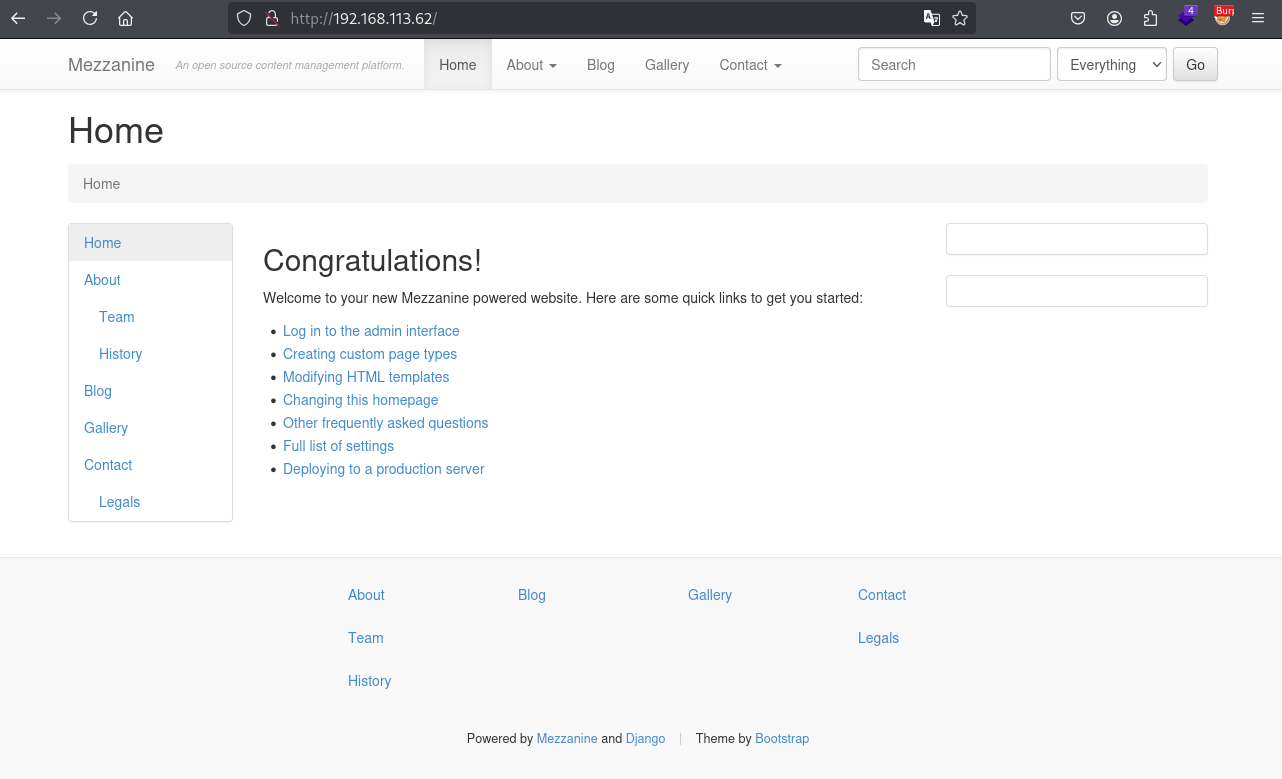1282x779 pixels.
Task: Click Log in to the admin interface
Action: (x=371, y=331)
